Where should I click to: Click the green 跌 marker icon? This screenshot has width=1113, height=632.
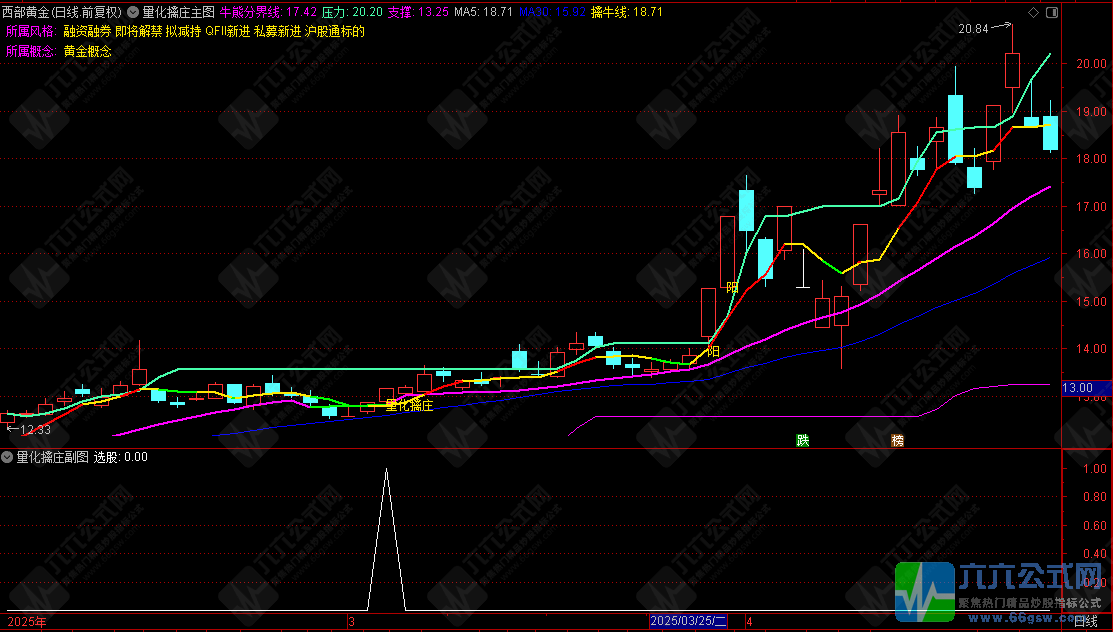[803, 440]
